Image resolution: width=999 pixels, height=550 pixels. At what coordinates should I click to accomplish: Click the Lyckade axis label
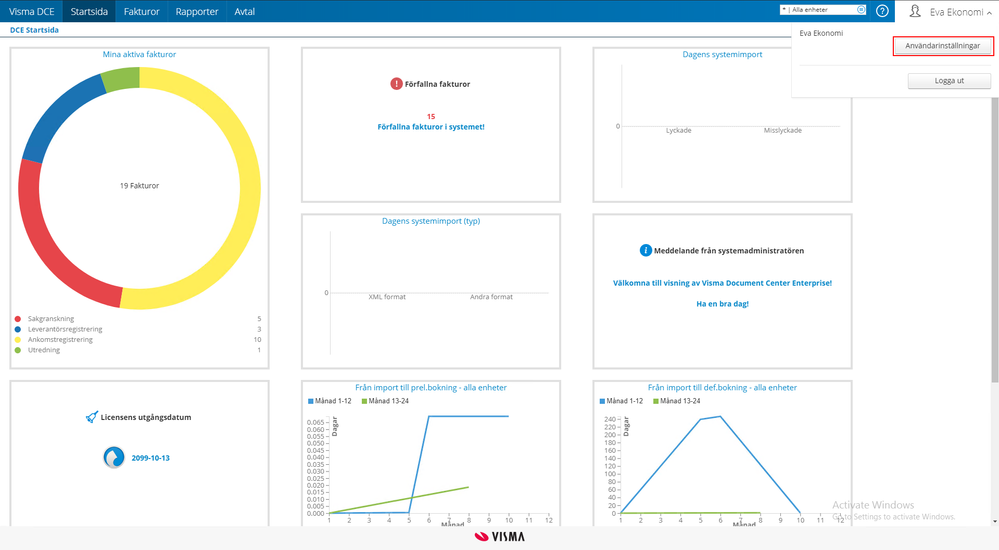coord(679,130)
